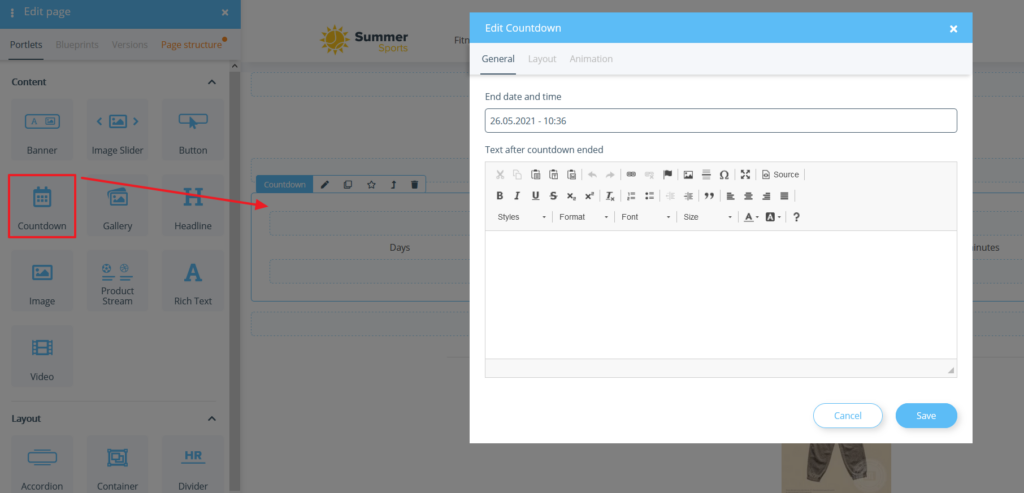Image resolution: width=1024 pixels, height=493 pixels.
Task: Switch editor to Source view
Action: click(x=780, y=174)
